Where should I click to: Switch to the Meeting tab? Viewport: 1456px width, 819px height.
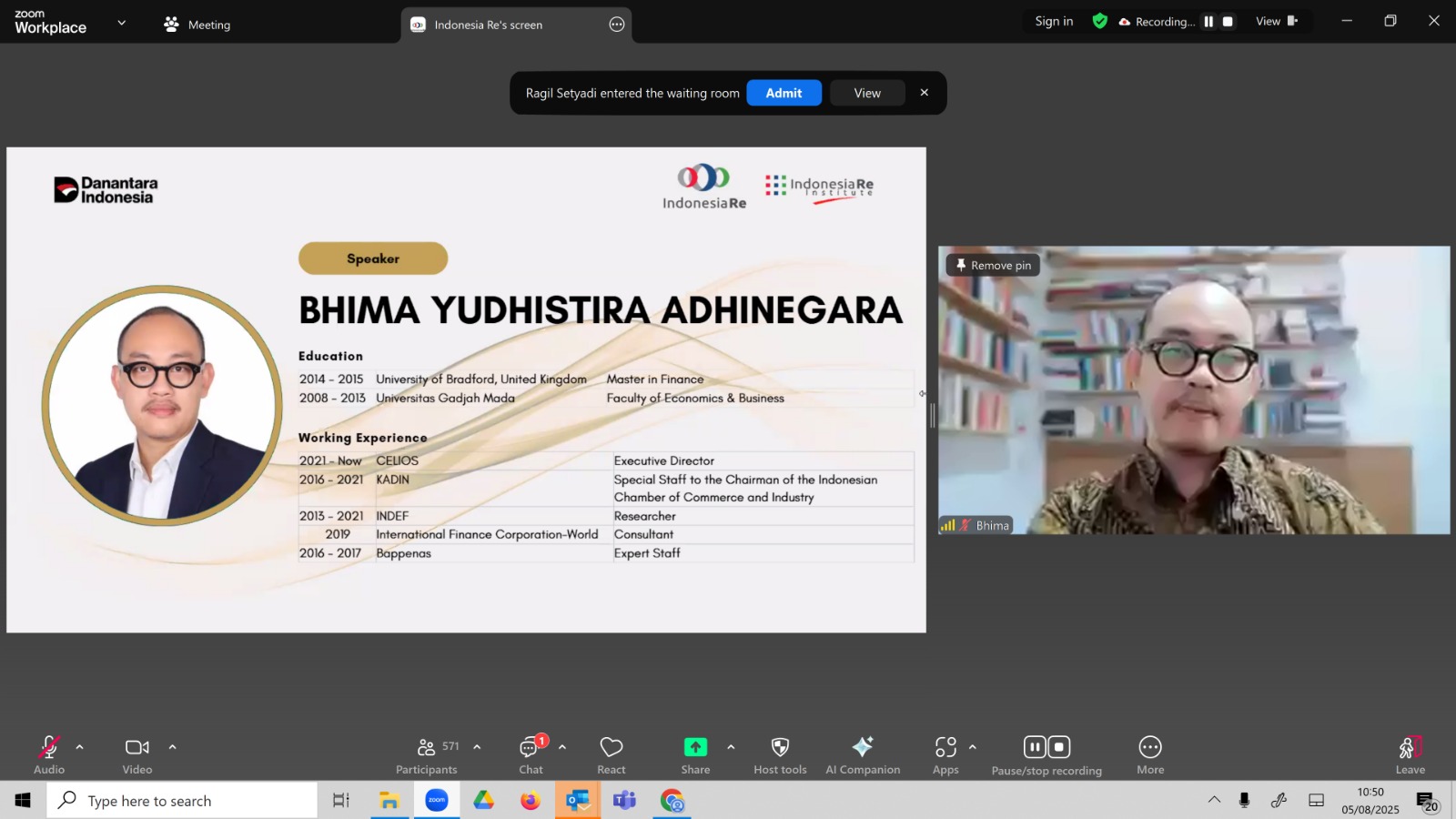click(197, 25)
